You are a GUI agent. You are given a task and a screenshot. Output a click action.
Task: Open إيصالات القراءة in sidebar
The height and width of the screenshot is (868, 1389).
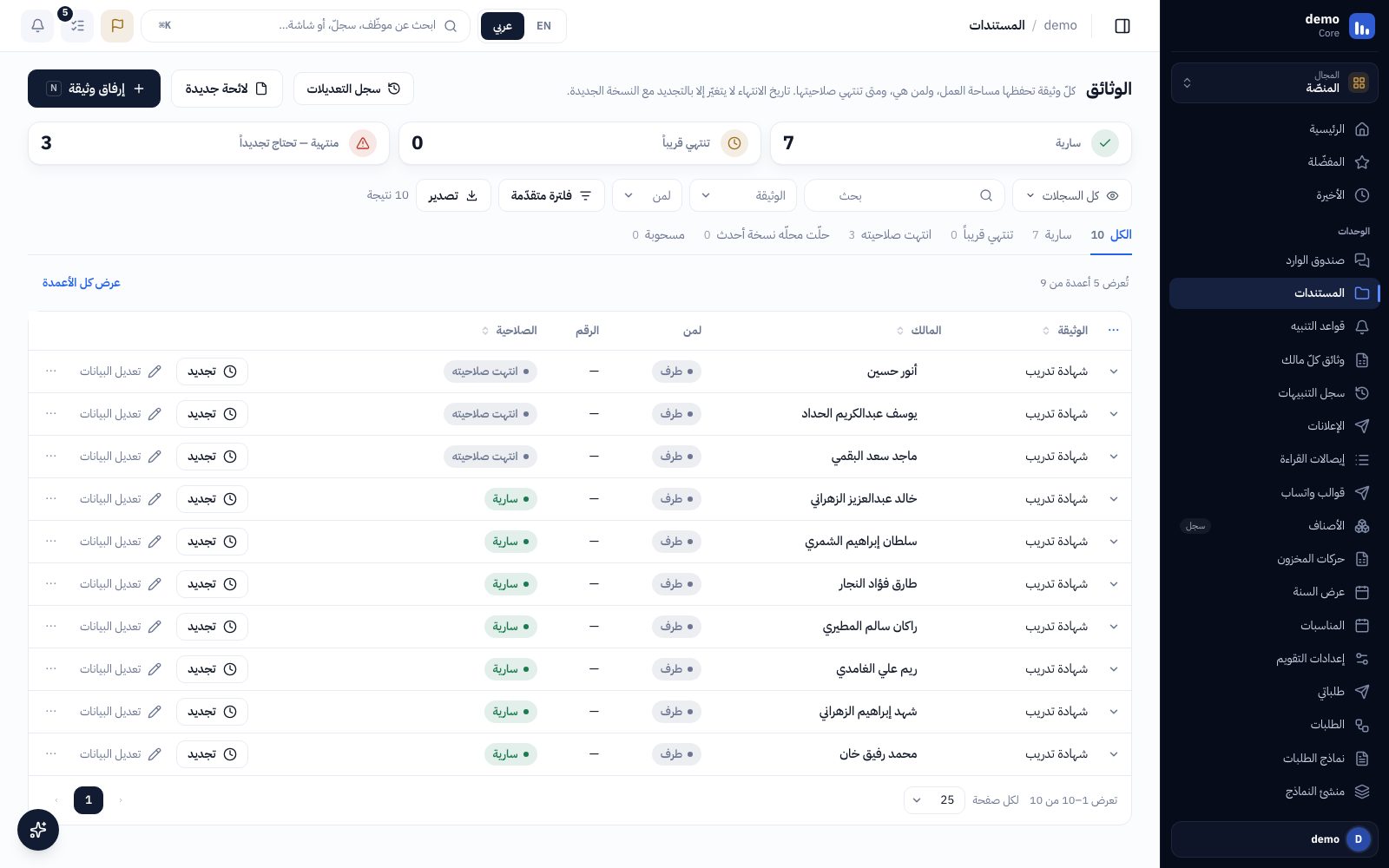[1274, 459]
